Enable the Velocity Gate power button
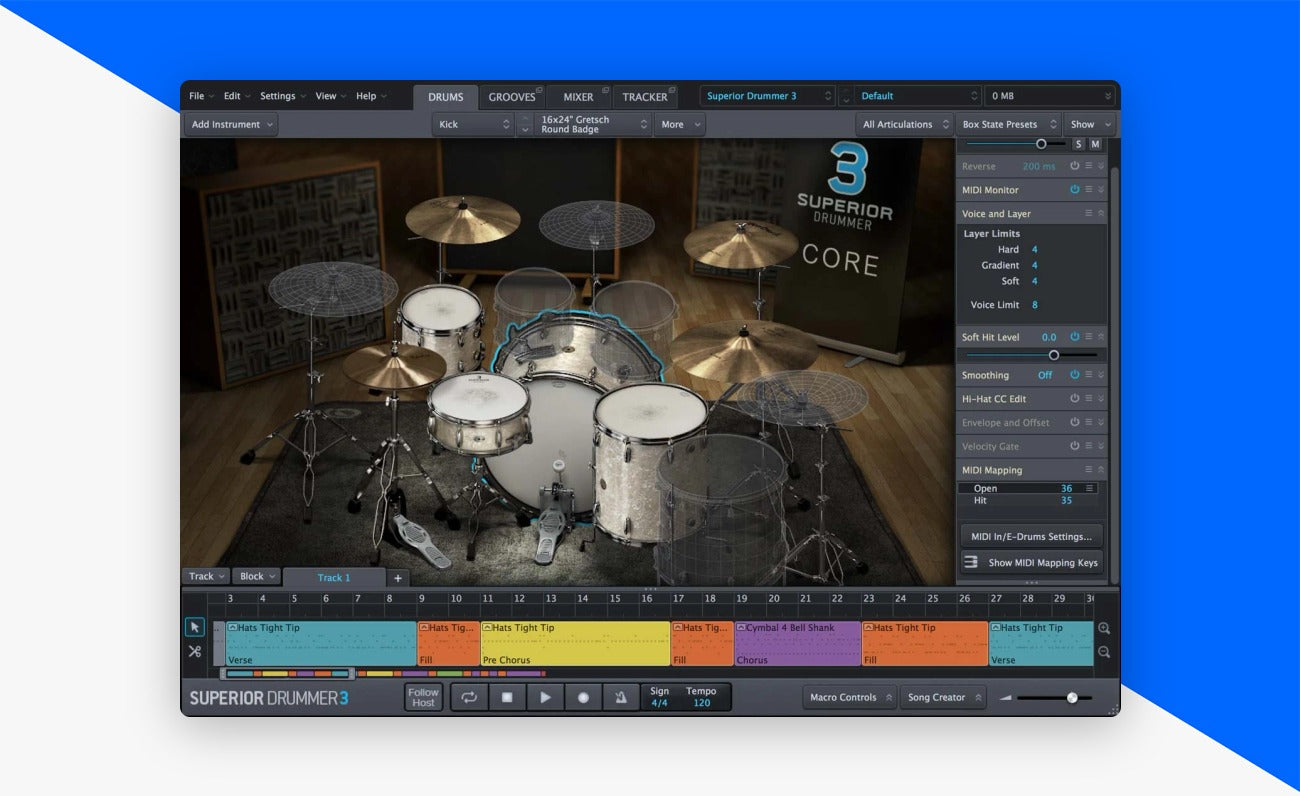Screen dimensions: 1300x796 click(x=1075, y=446)
